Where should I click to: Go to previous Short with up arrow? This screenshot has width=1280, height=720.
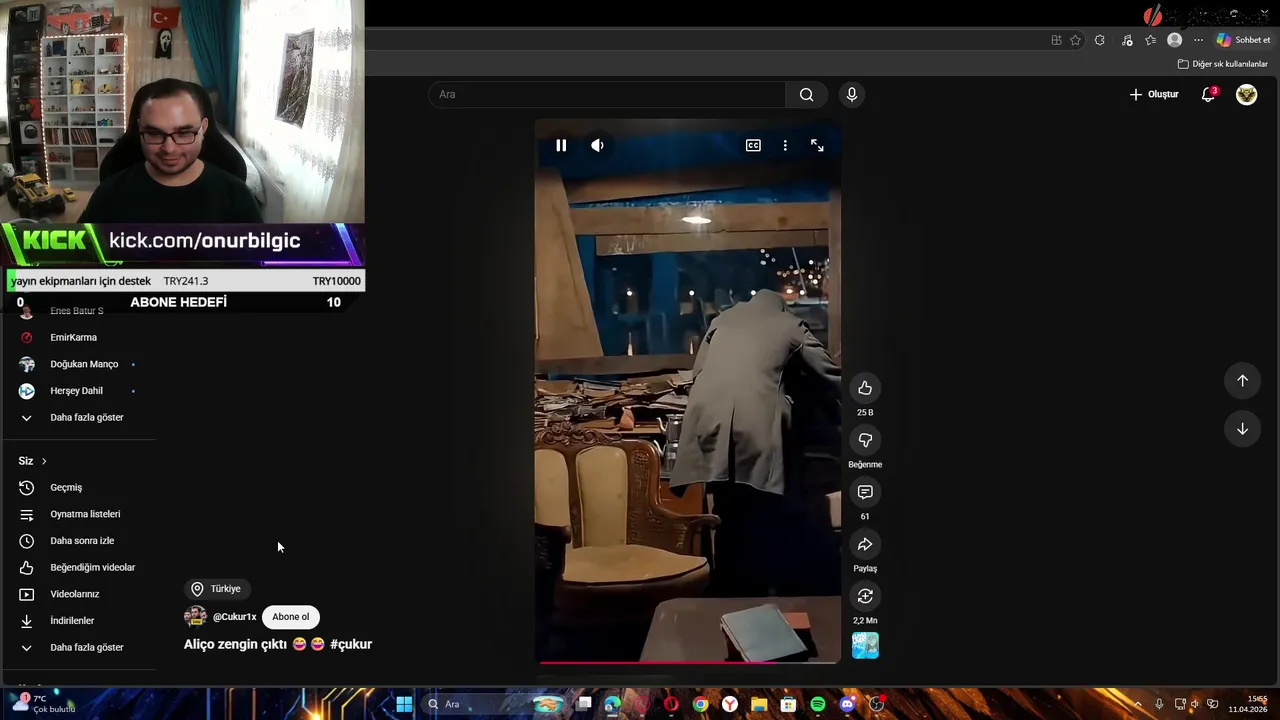coord(1242,381)
